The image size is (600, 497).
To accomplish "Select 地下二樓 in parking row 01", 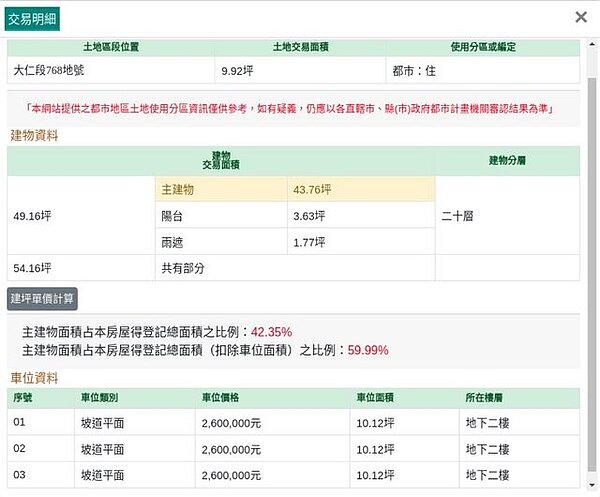I will (520, 422).
